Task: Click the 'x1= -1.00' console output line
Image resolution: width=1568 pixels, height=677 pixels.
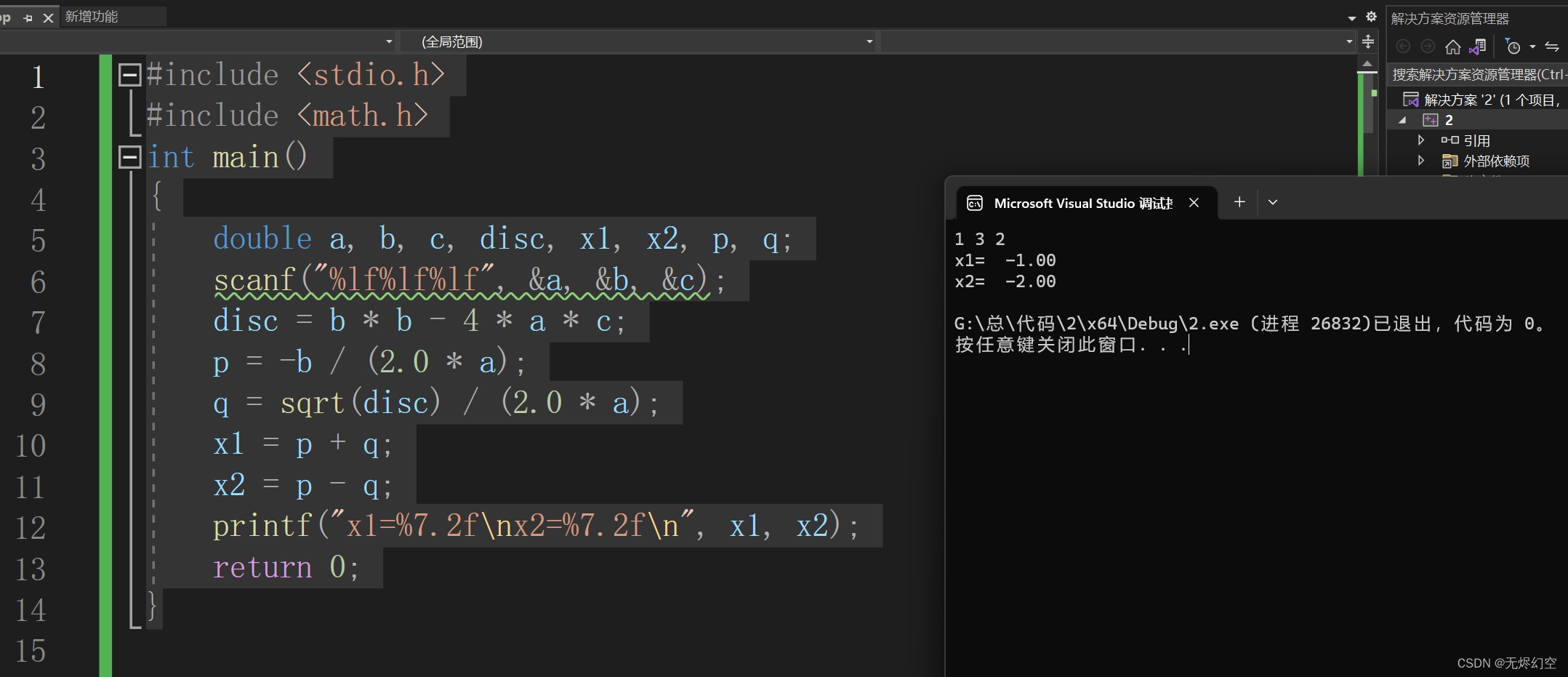Action: [1005, 260]
